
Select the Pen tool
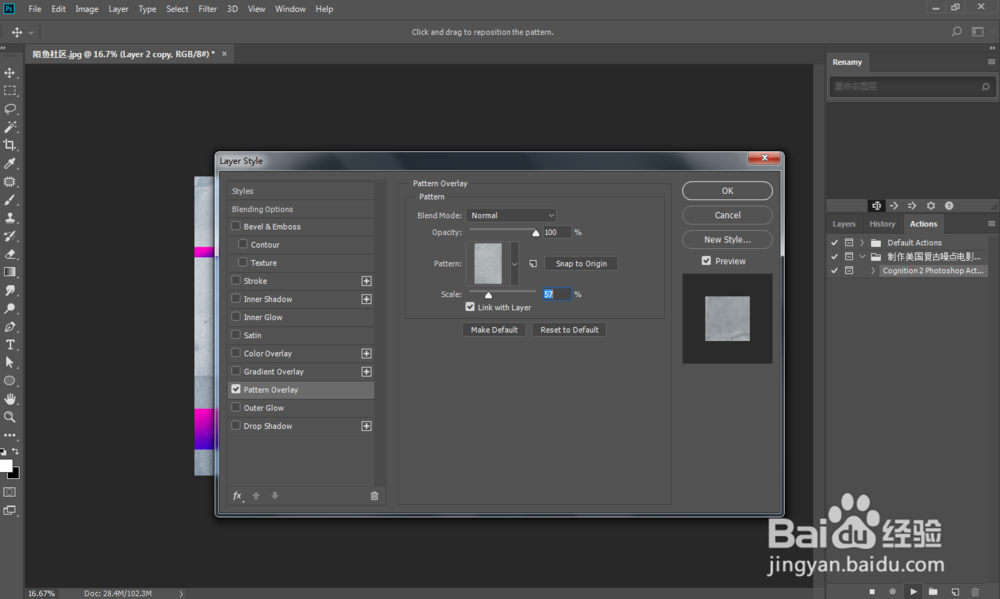tap(10, 327)
